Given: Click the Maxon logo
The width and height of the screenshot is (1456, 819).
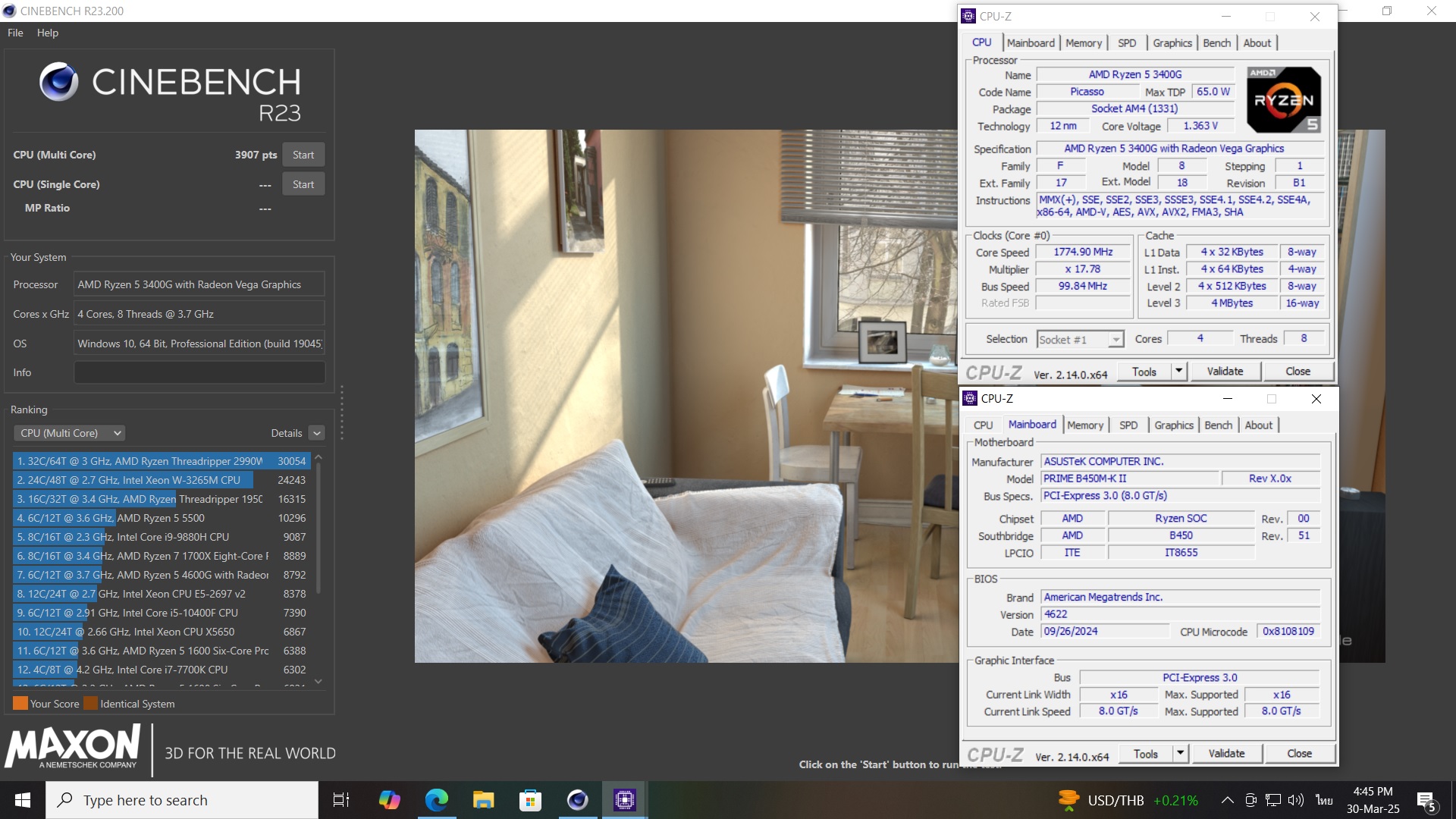Looking at the screenshot, I should point(73,748).
